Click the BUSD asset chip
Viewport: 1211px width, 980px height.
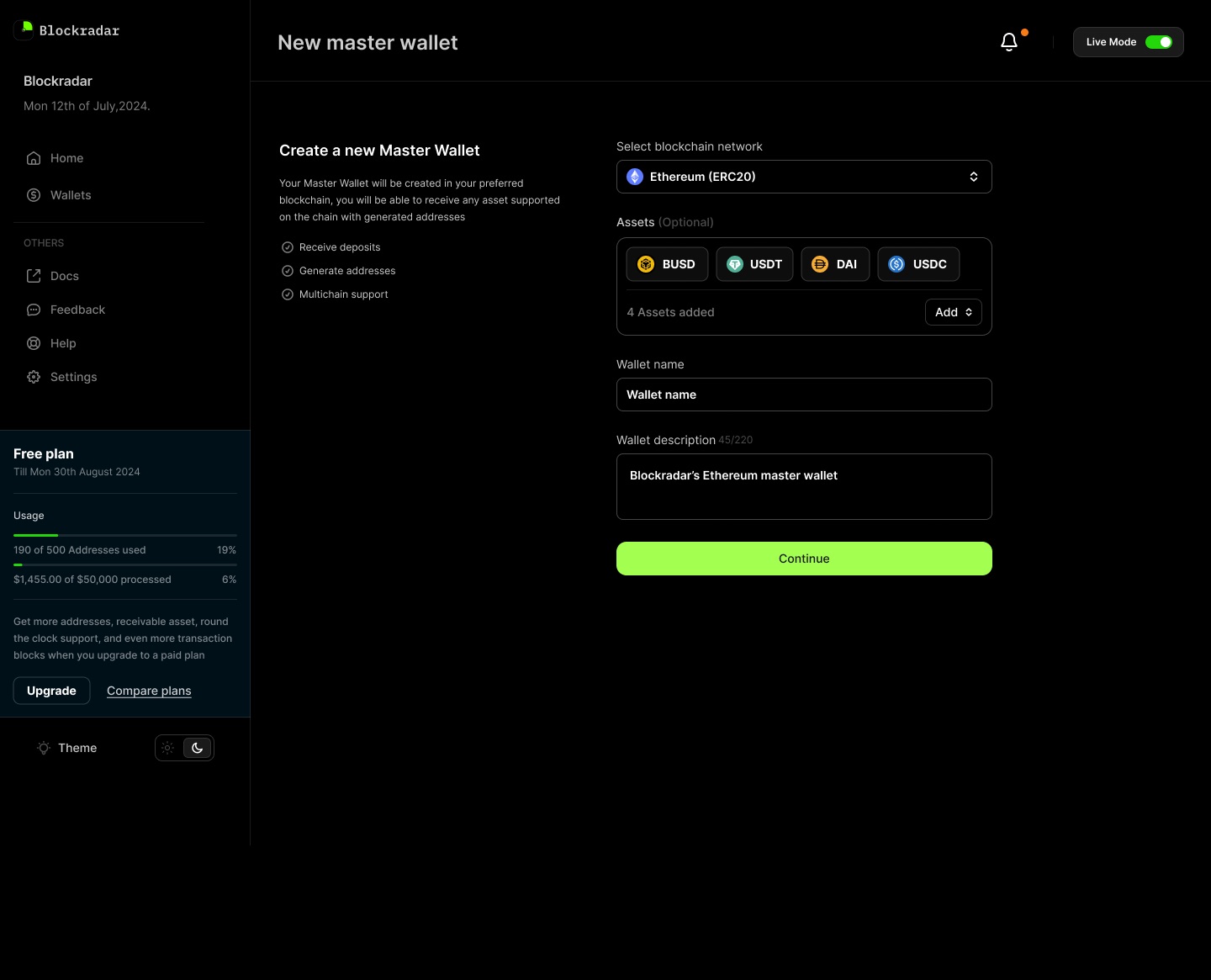[x=667, y=264]
